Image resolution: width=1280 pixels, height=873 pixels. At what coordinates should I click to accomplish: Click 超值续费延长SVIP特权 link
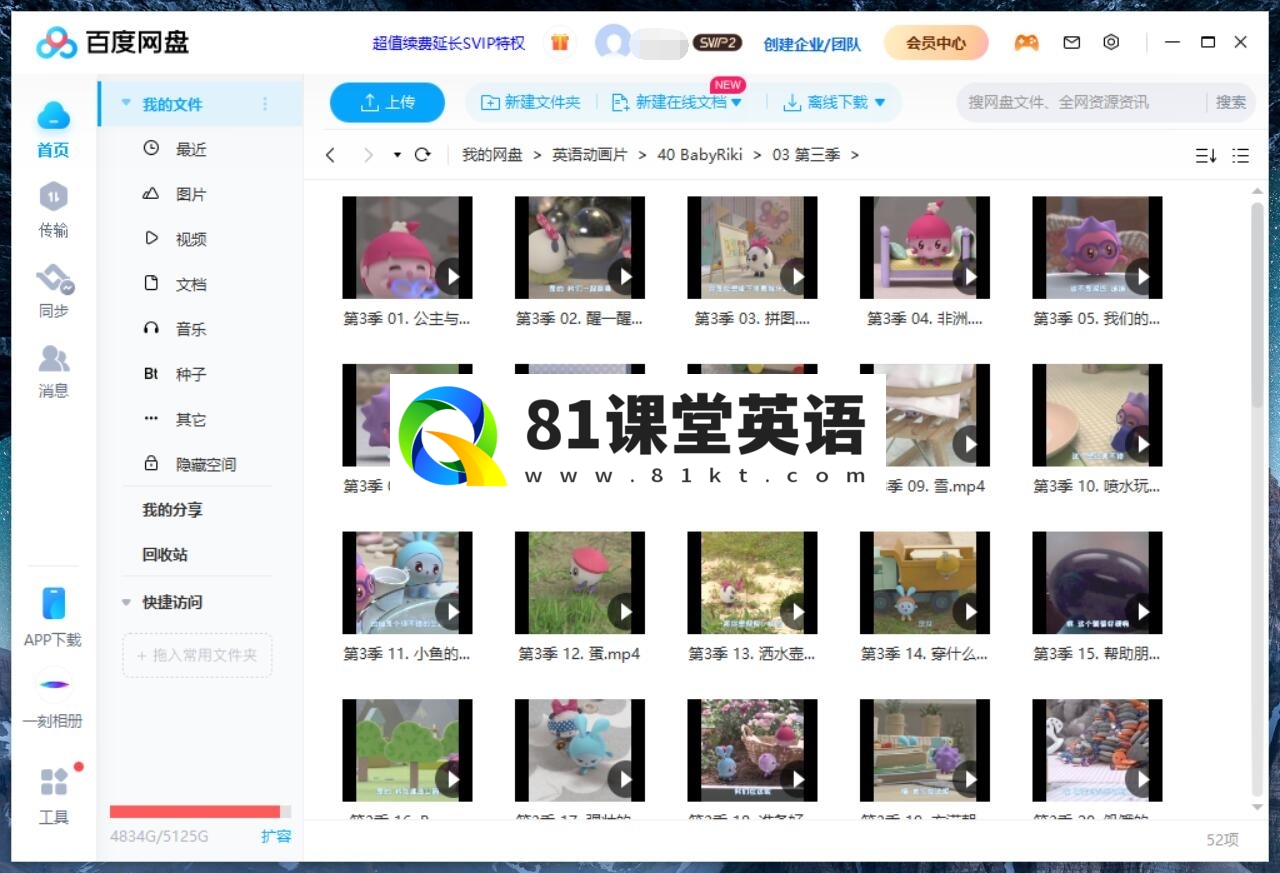[x=449, y=43]
